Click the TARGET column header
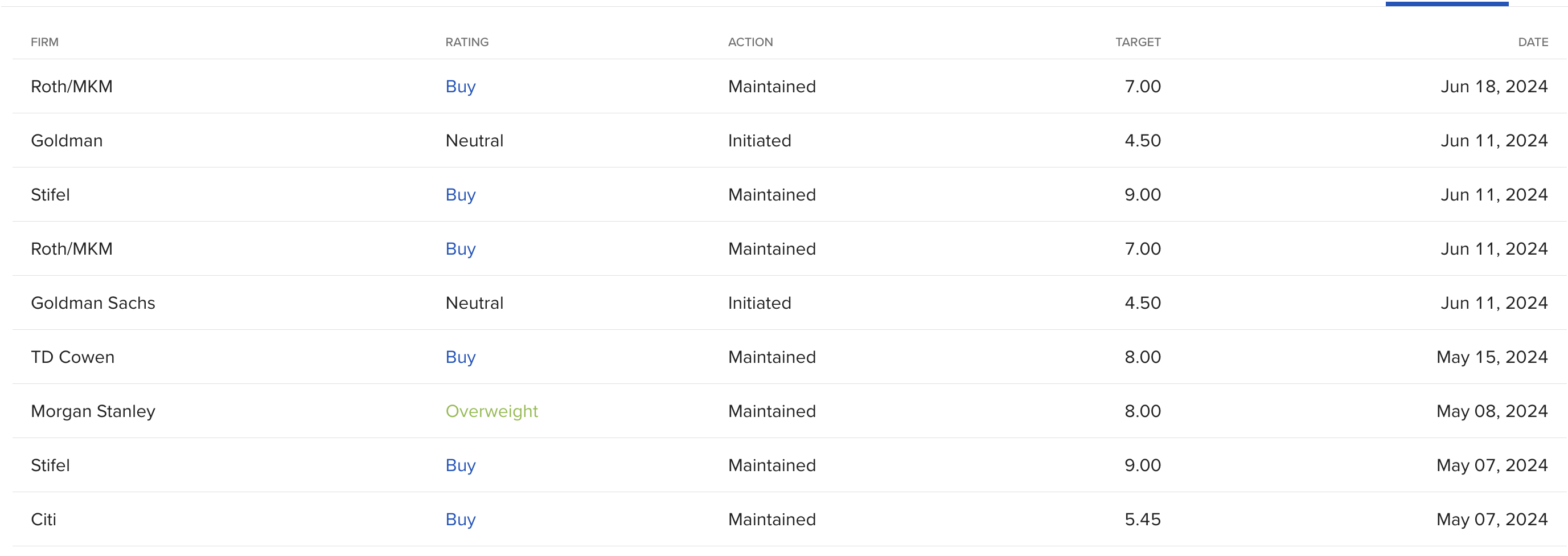Image resolution: width=1568 pixels, height=556 pixels. (1137, 42)
